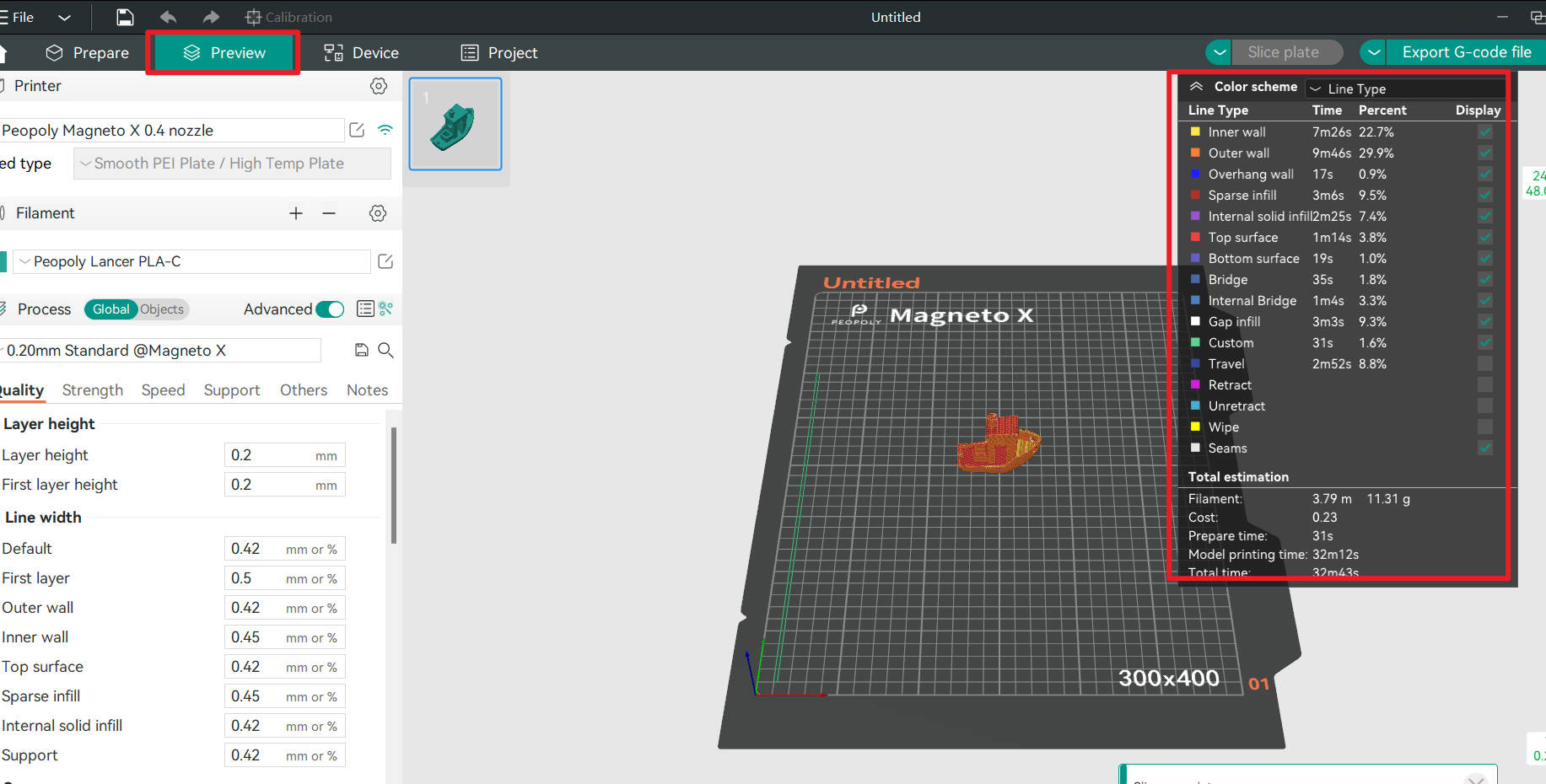Image resolution: width=1546 pixels, height=784 pixels.
Task: Click the undo arrow icon
Action: point(168,17)
